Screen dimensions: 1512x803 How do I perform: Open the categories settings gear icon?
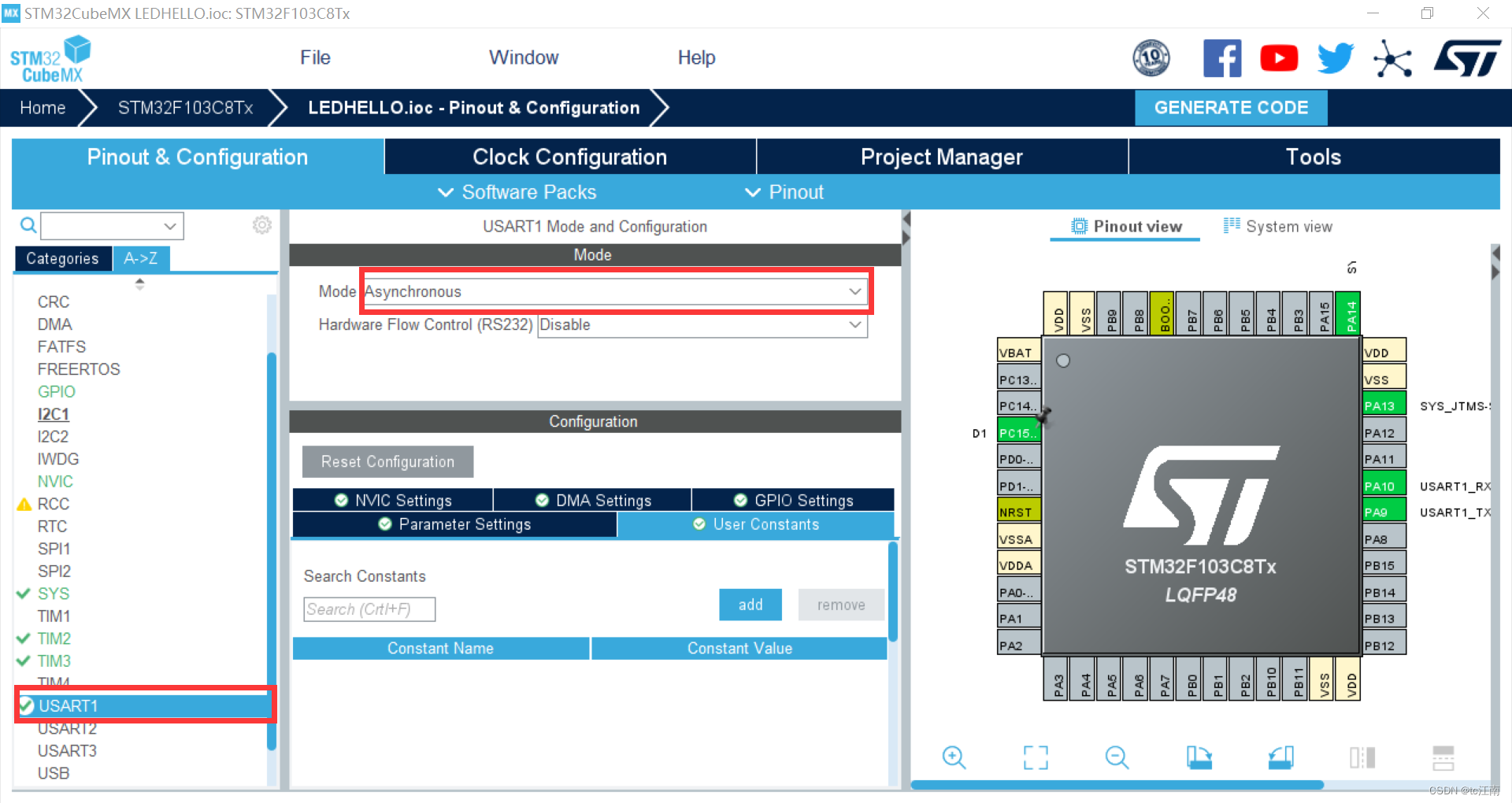point(262,225)
